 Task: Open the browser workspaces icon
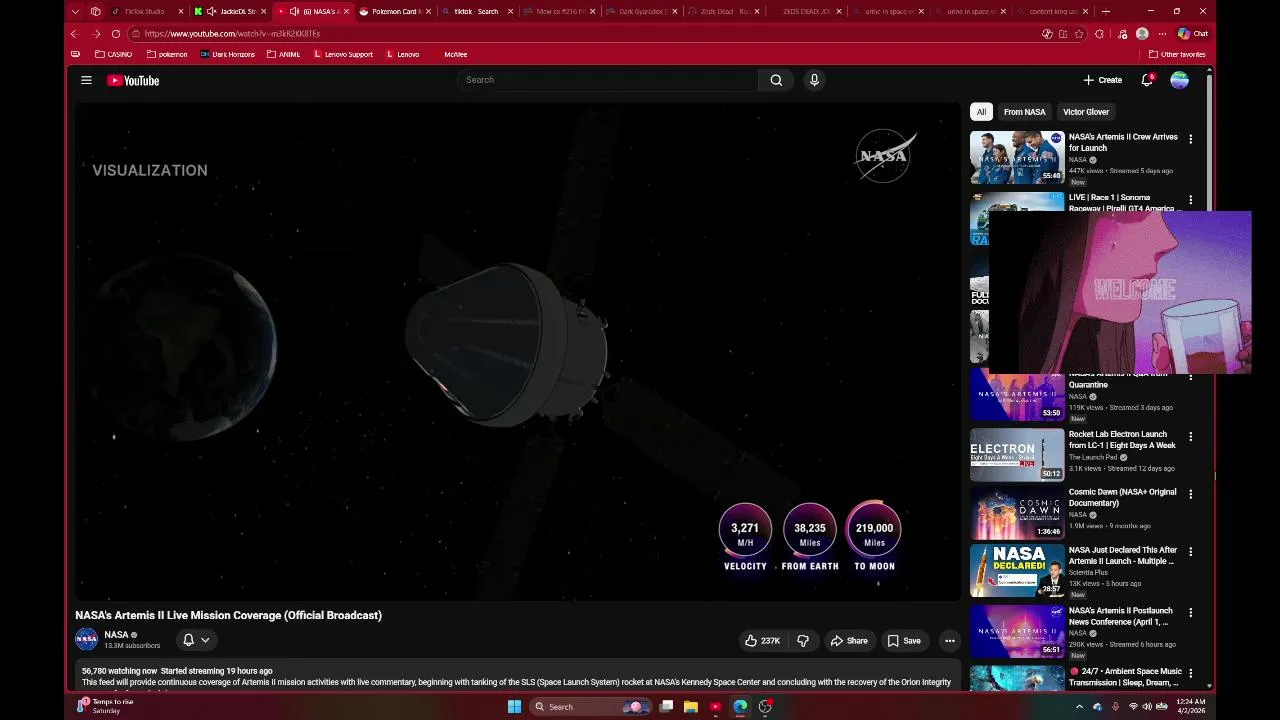[x=95, y=11]
